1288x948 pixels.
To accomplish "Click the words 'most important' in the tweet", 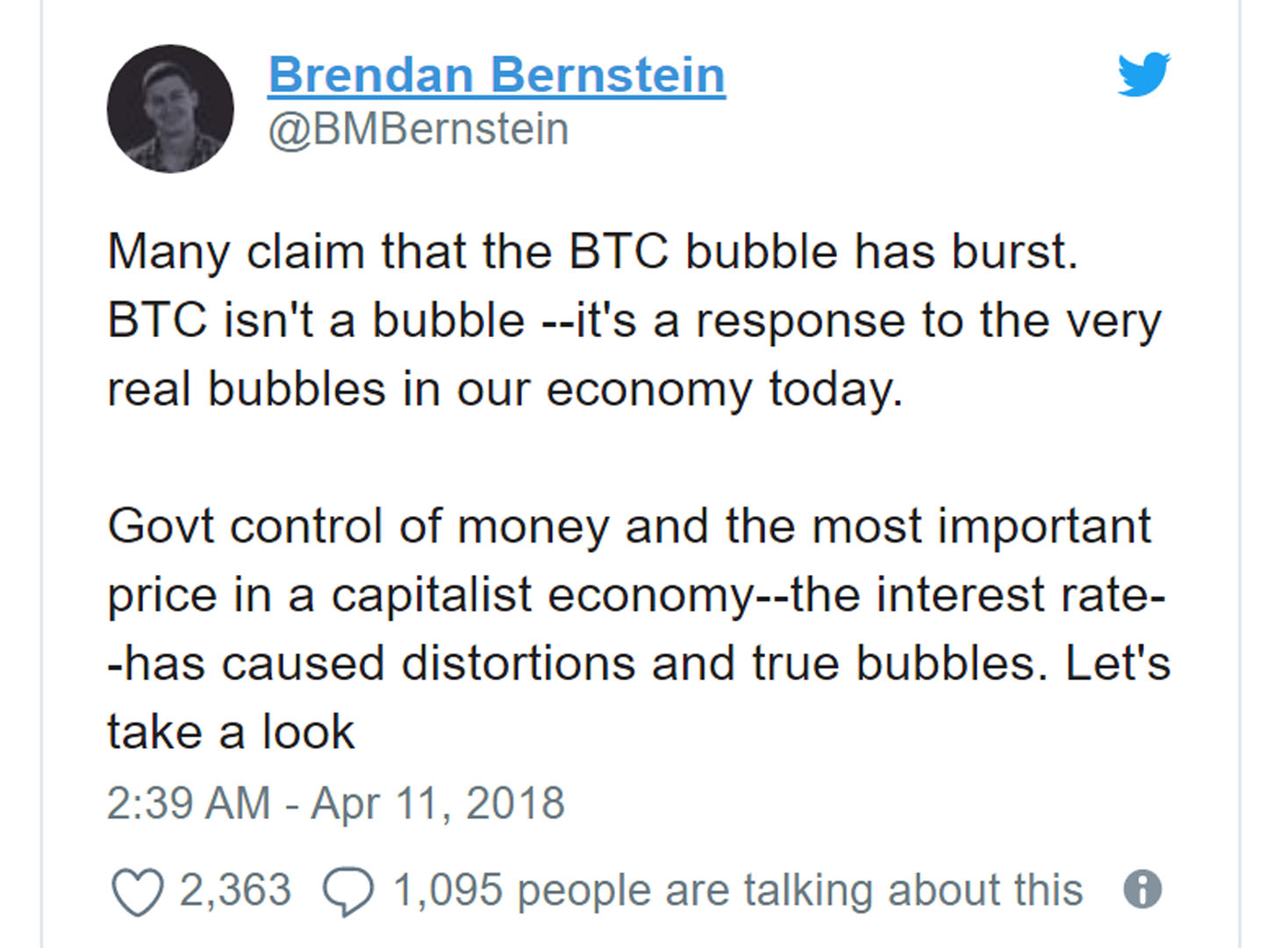I will point(981,527).
